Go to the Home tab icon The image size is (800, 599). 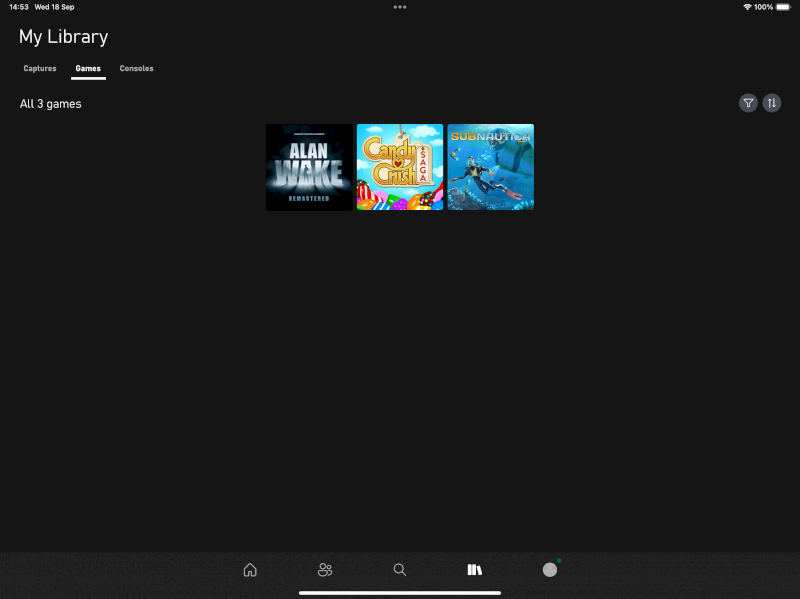(250, 570)
